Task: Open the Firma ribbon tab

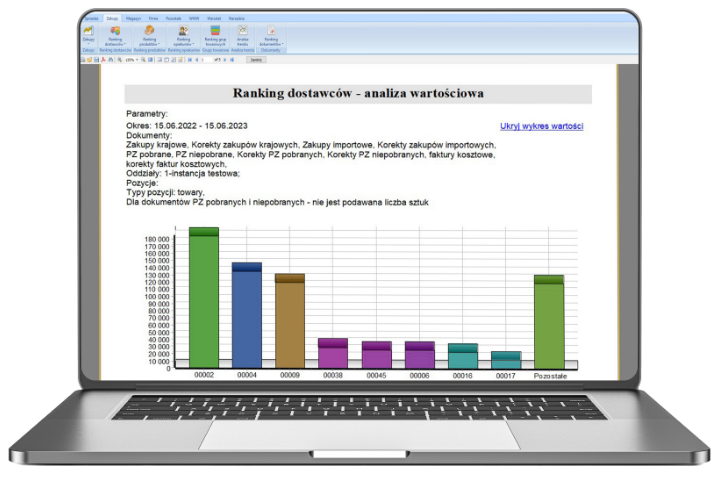Action: (152, 18)
